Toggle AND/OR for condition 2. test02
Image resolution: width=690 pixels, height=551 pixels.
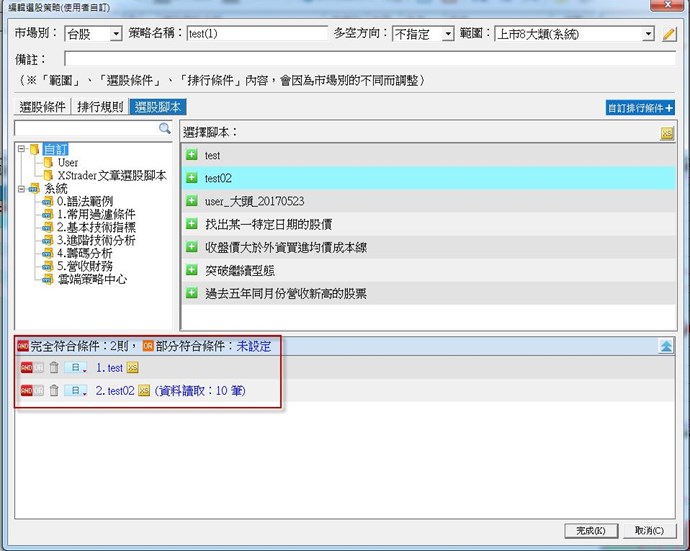click(32, 390)
